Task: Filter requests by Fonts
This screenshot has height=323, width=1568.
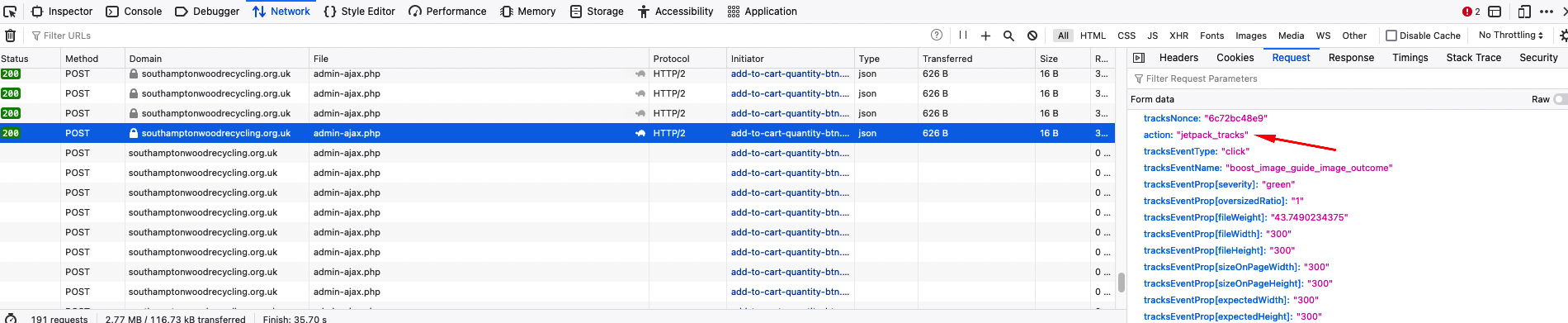Action: pos(1211,36)
